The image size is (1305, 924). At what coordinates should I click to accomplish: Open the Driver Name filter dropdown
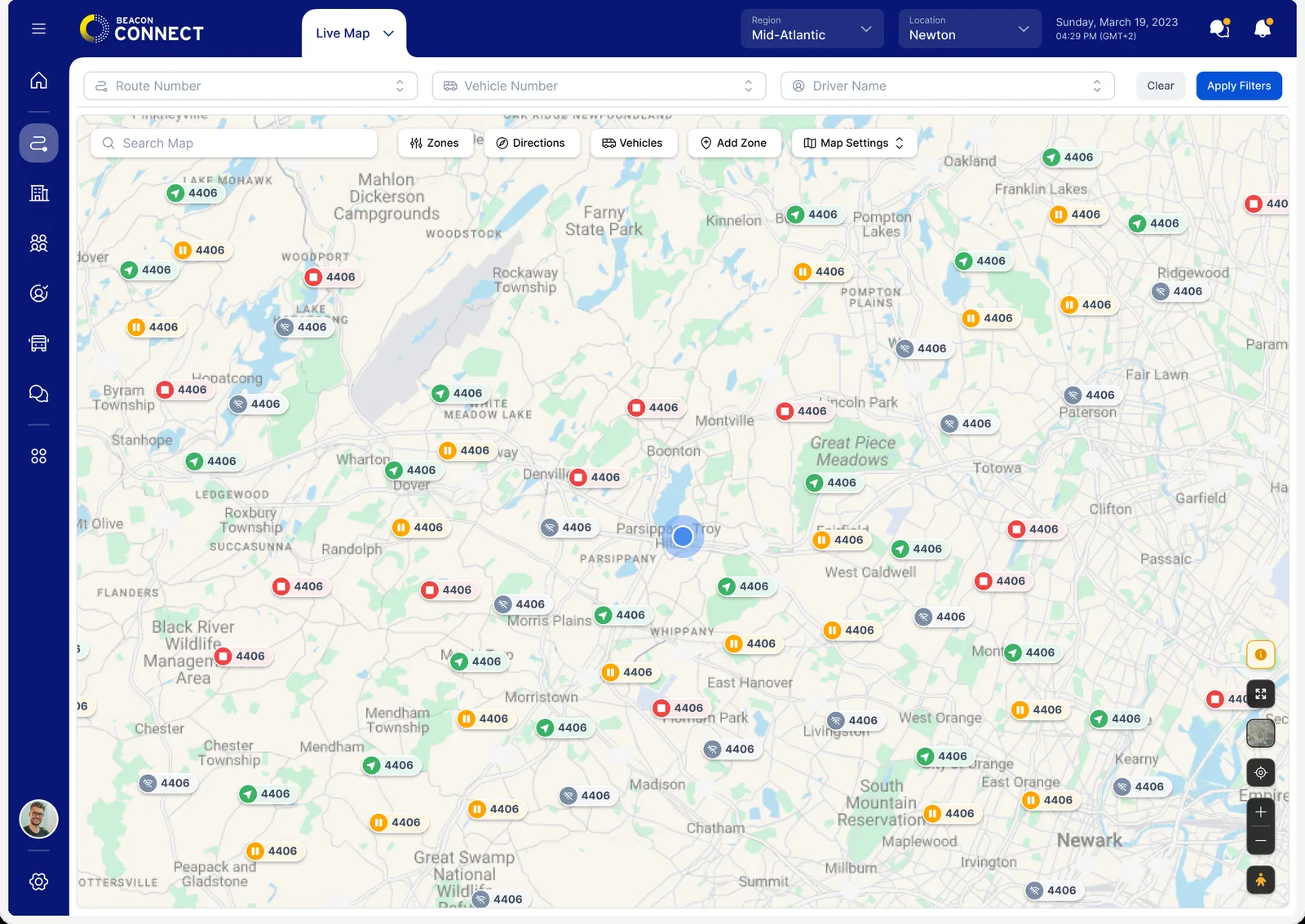[947, 86]
